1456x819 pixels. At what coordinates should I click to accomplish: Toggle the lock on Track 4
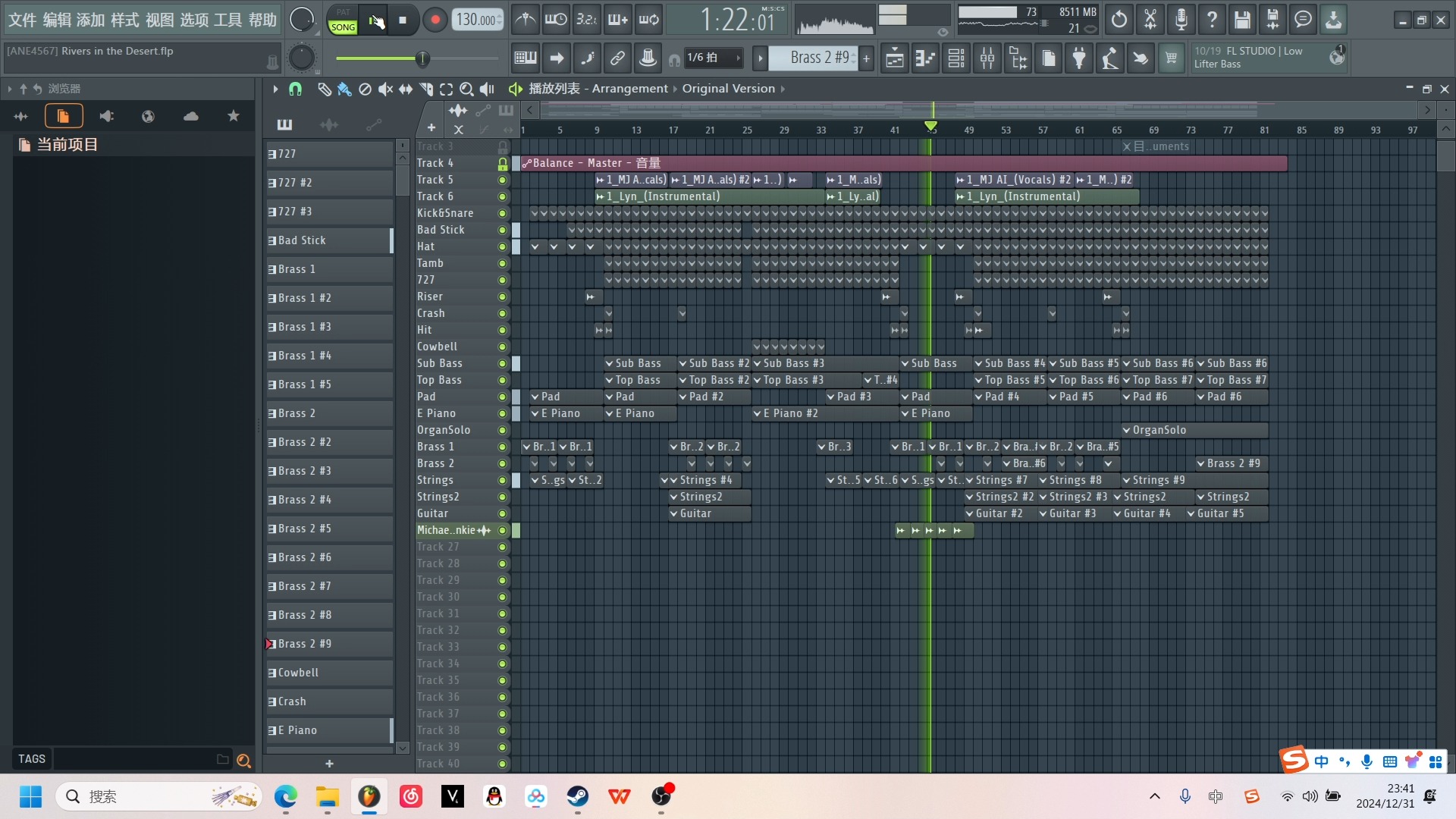[x=502, y=163]
